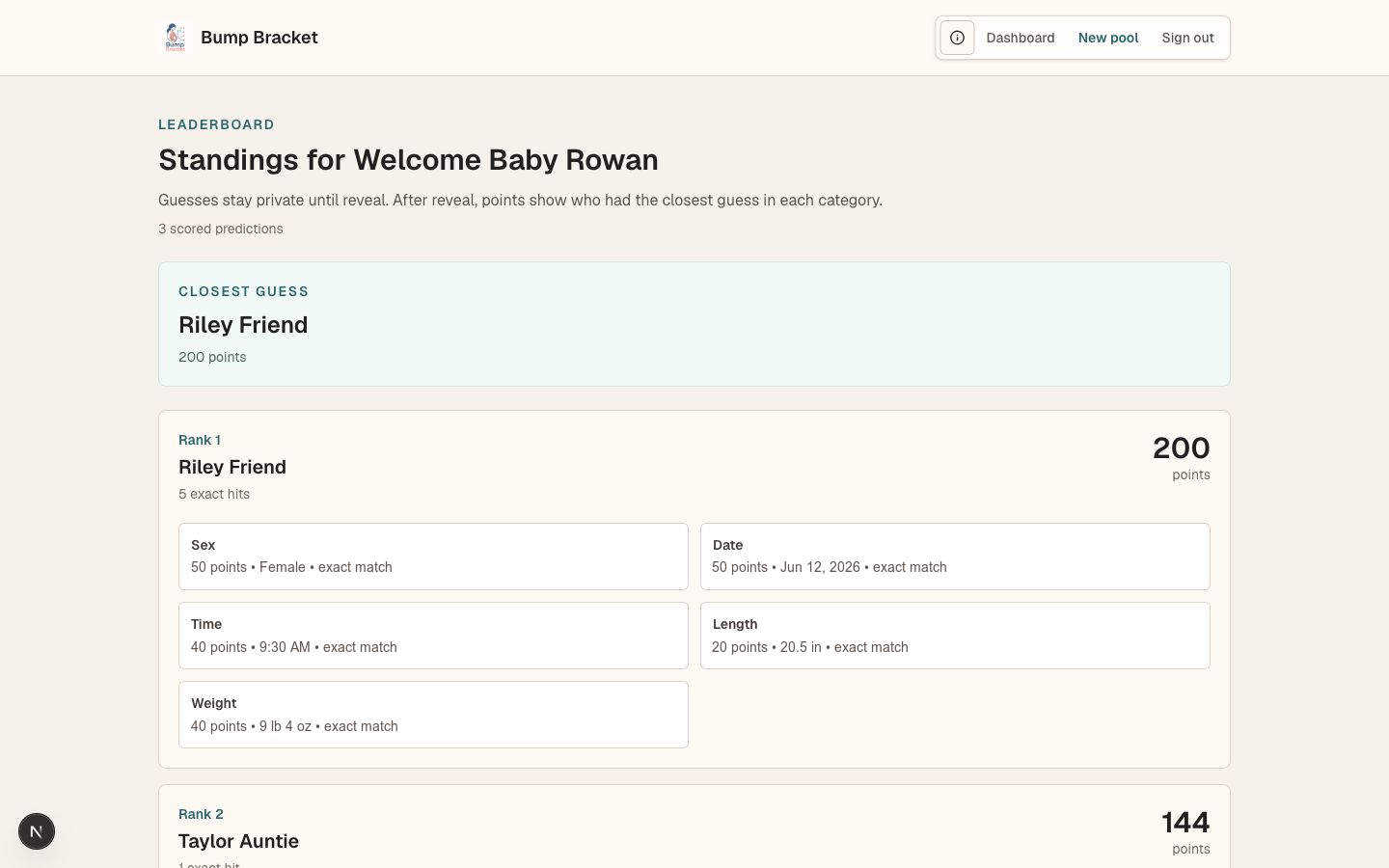Click the Rank 1 label
Screen dimensions: 1389x868
(200, 440)
